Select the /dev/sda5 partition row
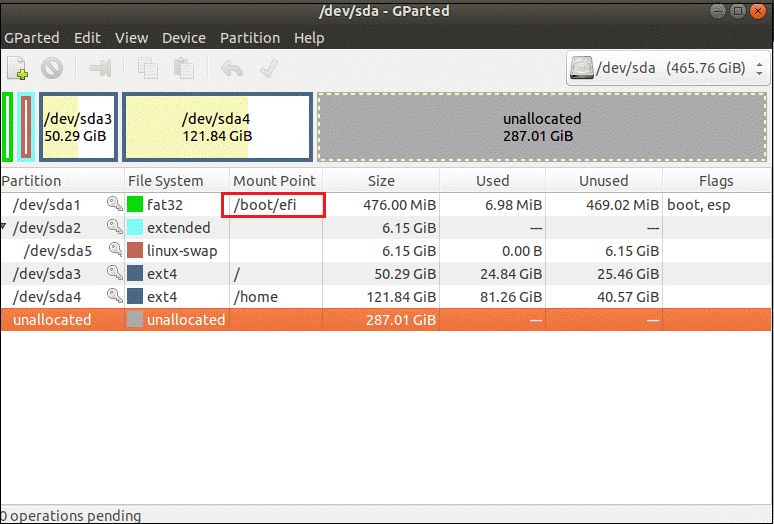774x524 pixels. pyautogui.click(x=386, y=250)
